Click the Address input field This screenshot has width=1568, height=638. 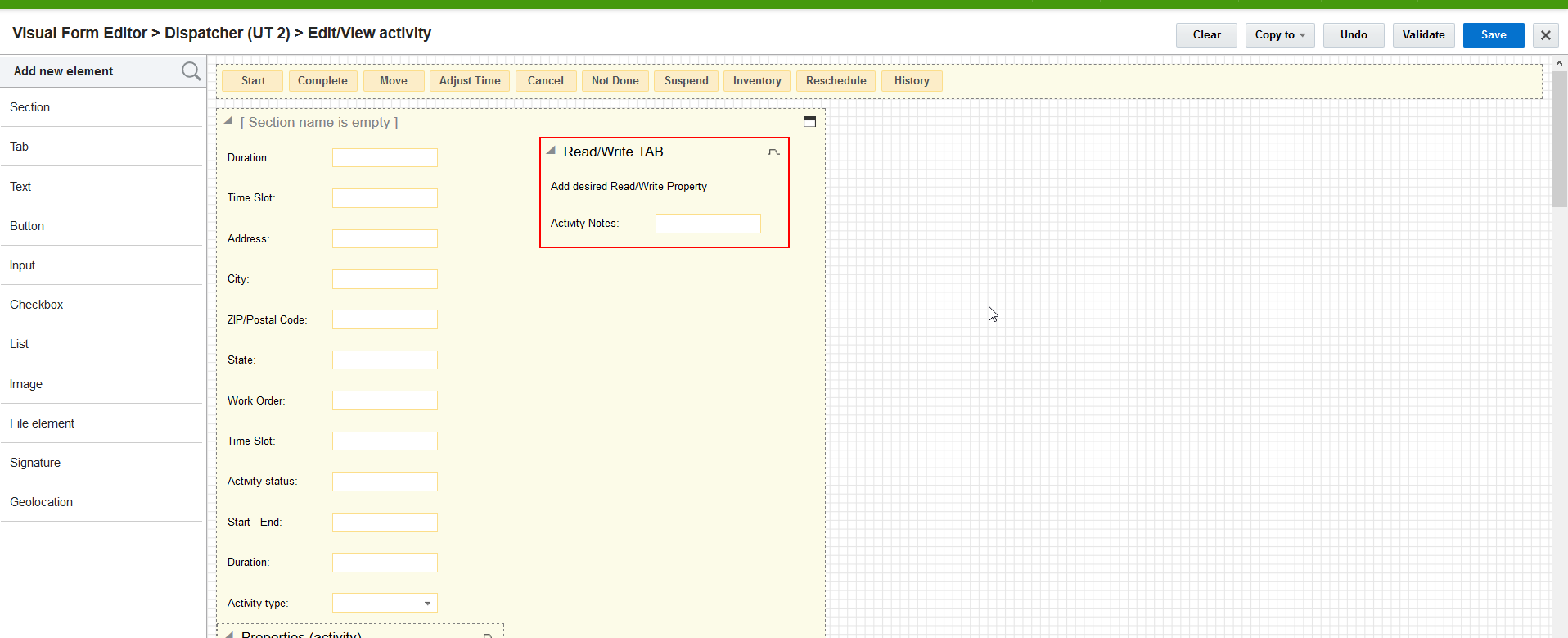pyautogui.click(x=385, y=238)
